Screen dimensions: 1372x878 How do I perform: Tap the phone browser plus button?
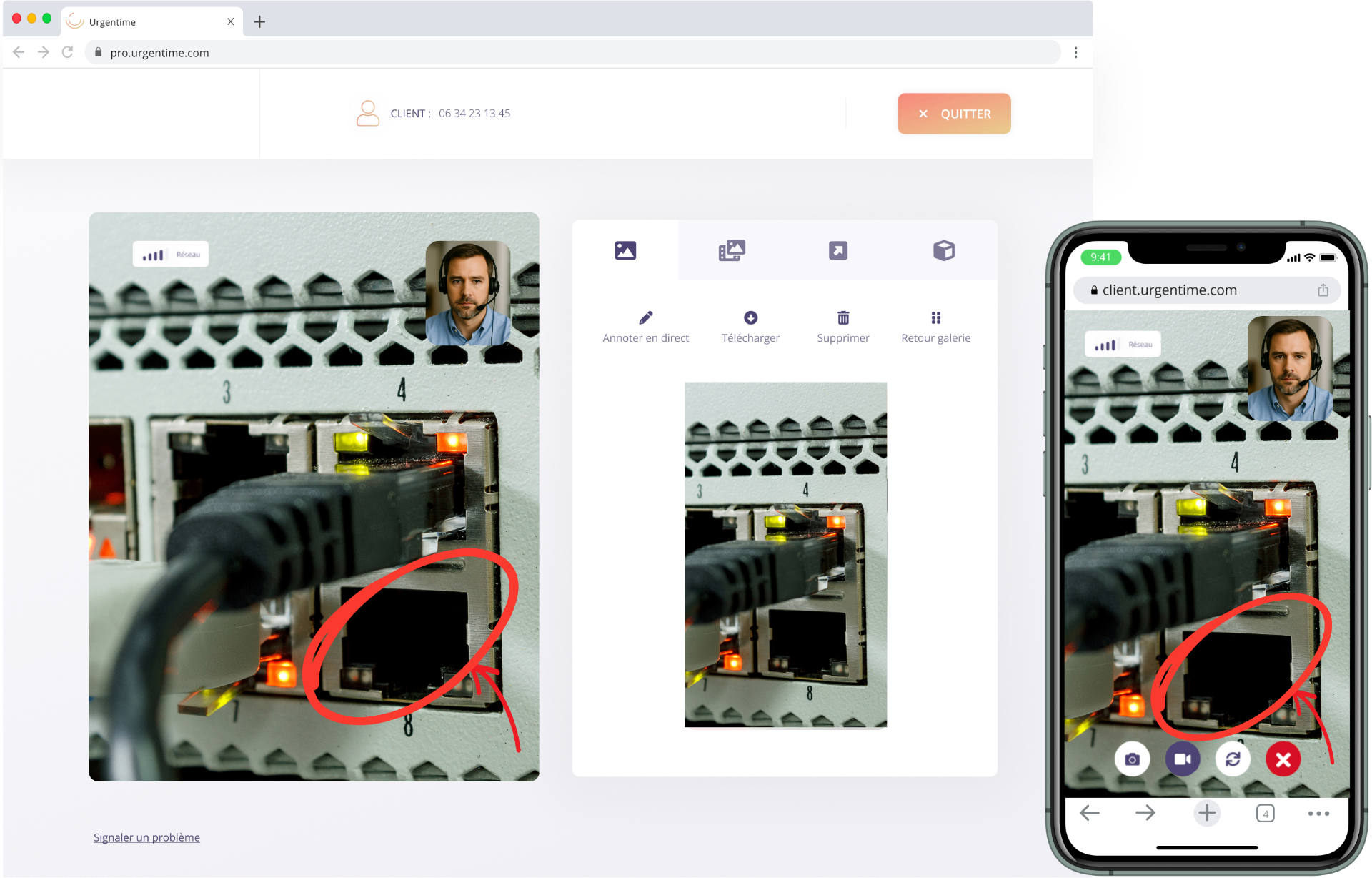pyautogui.click(x=1207, y=813)
